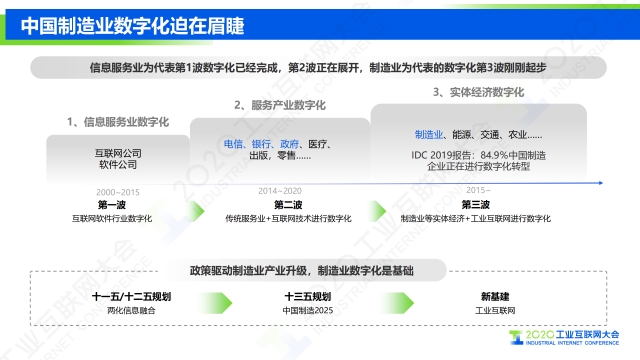Viewport: 640px width, 360px height.
Task: Click the blue 银行 text
Action: coord(261,144)
